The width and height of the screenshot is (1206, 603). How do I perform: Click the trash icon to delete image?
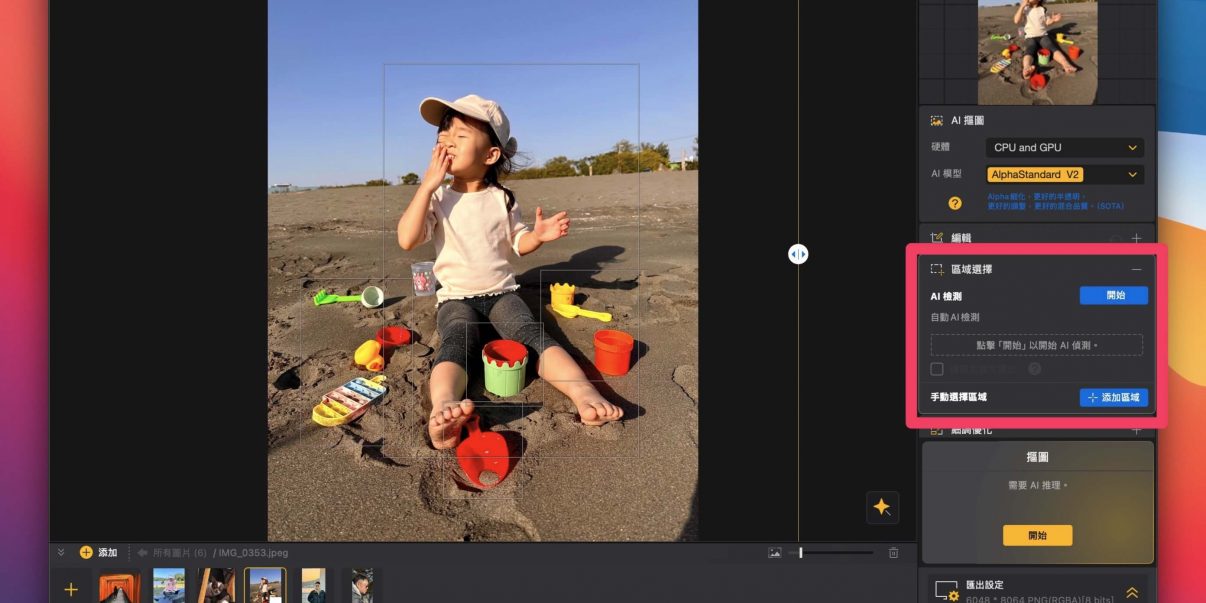[x=893, y=553]
